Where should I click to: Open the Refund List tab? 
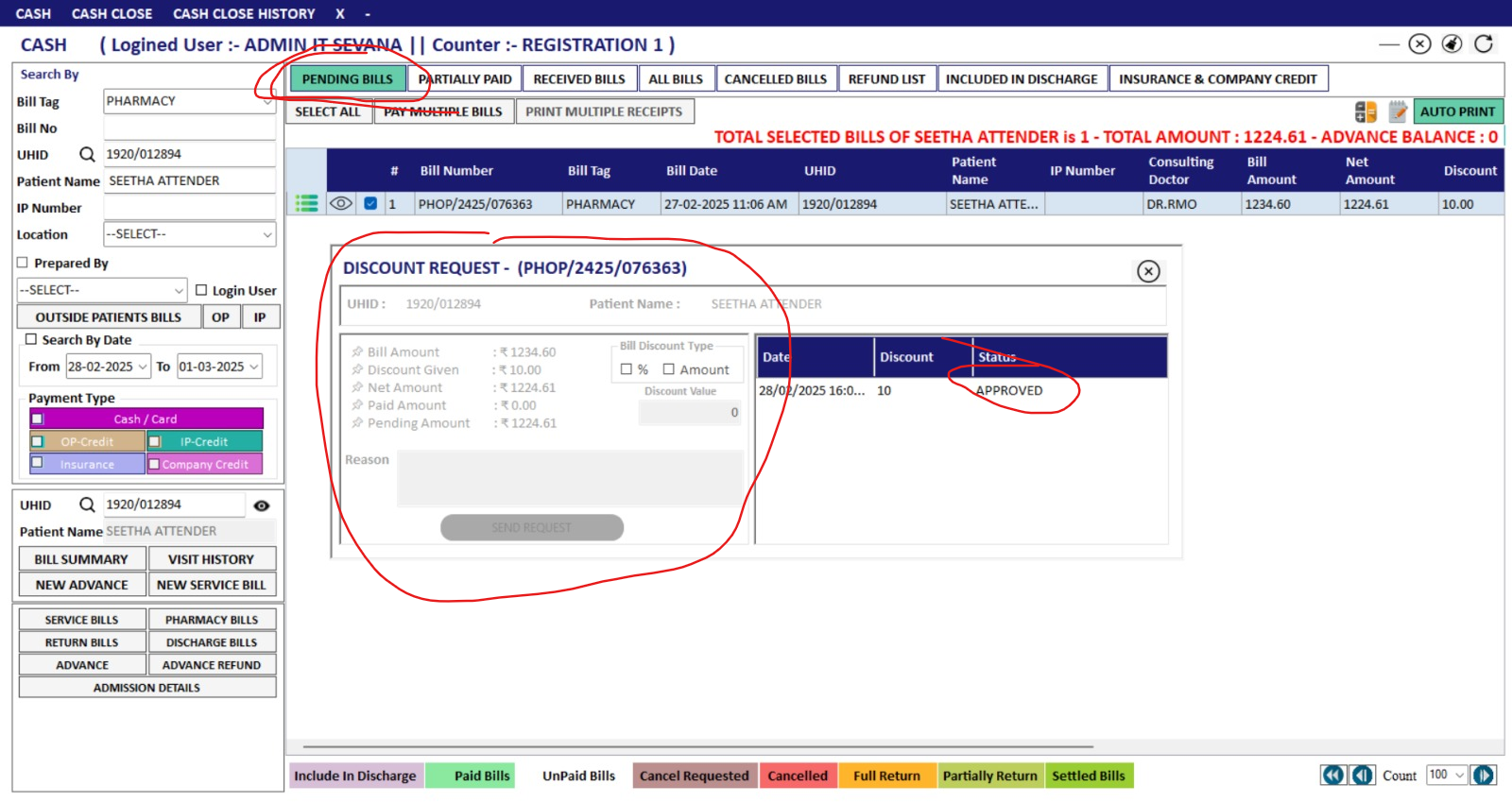[x=886, y=79]
